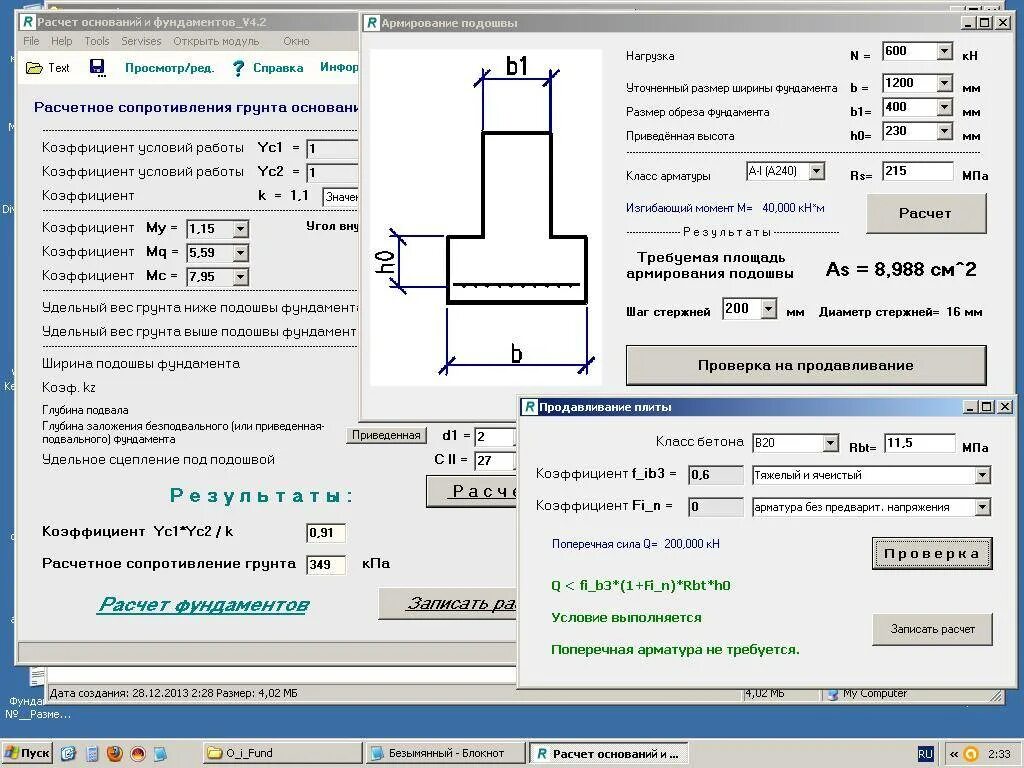Click the Приведенная button
Screen dimensions: 1024x768
(x=386, y=436)
